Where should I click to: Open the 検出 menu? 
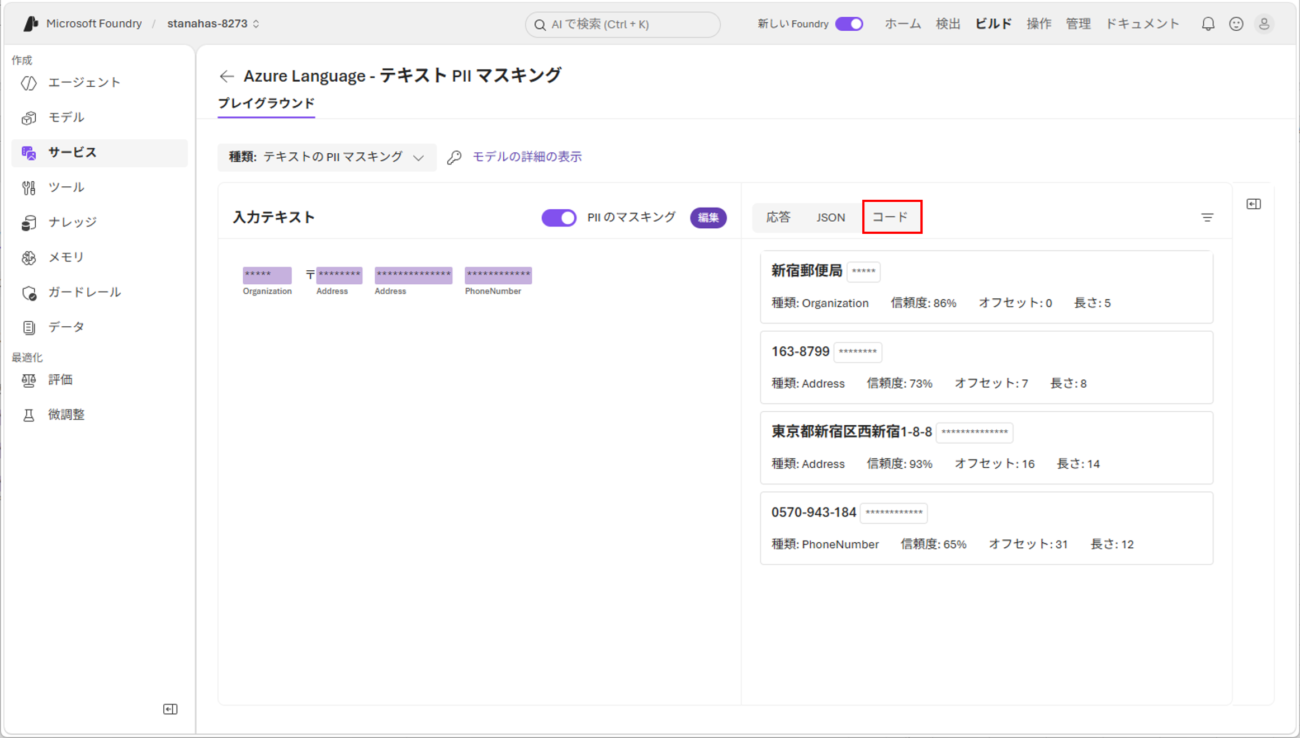[948, 24]
